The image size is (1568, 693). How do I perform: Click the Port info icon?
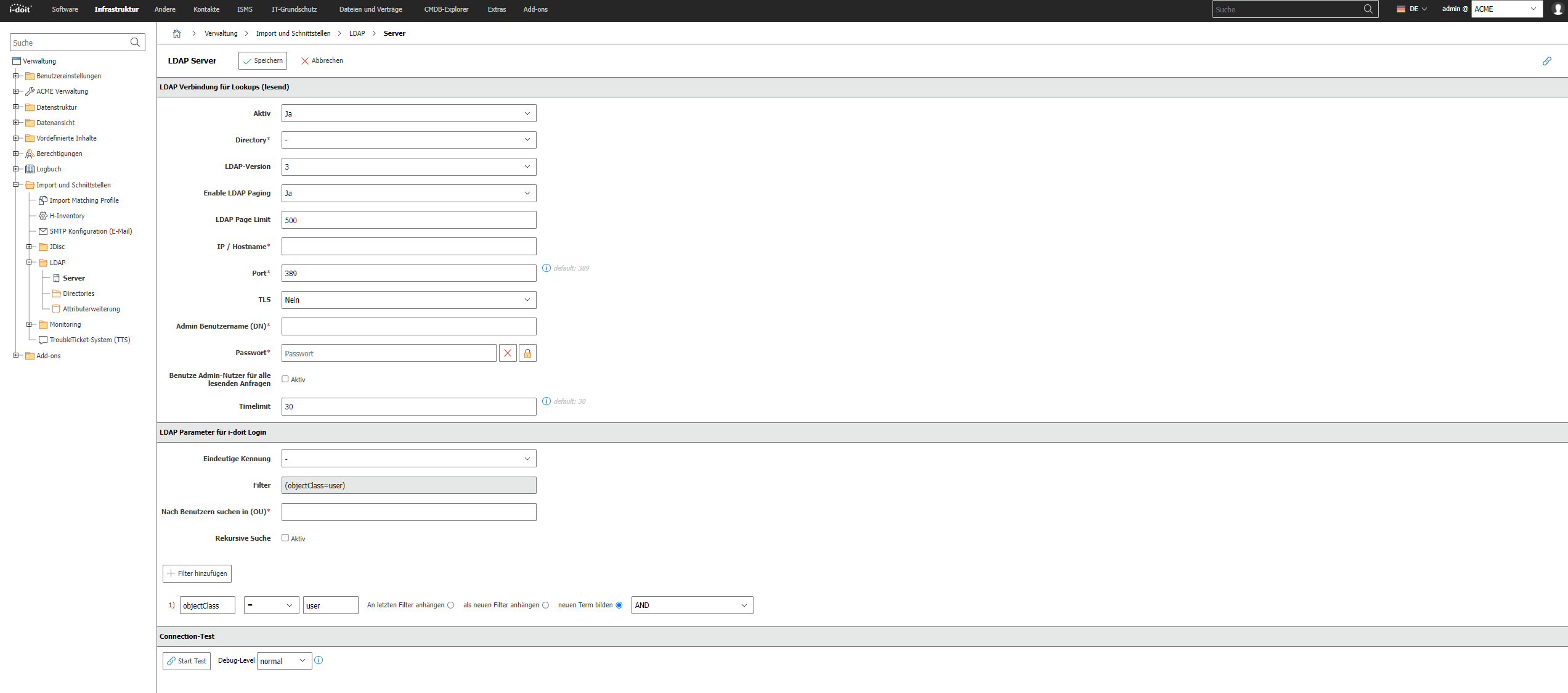coord(546,268)
